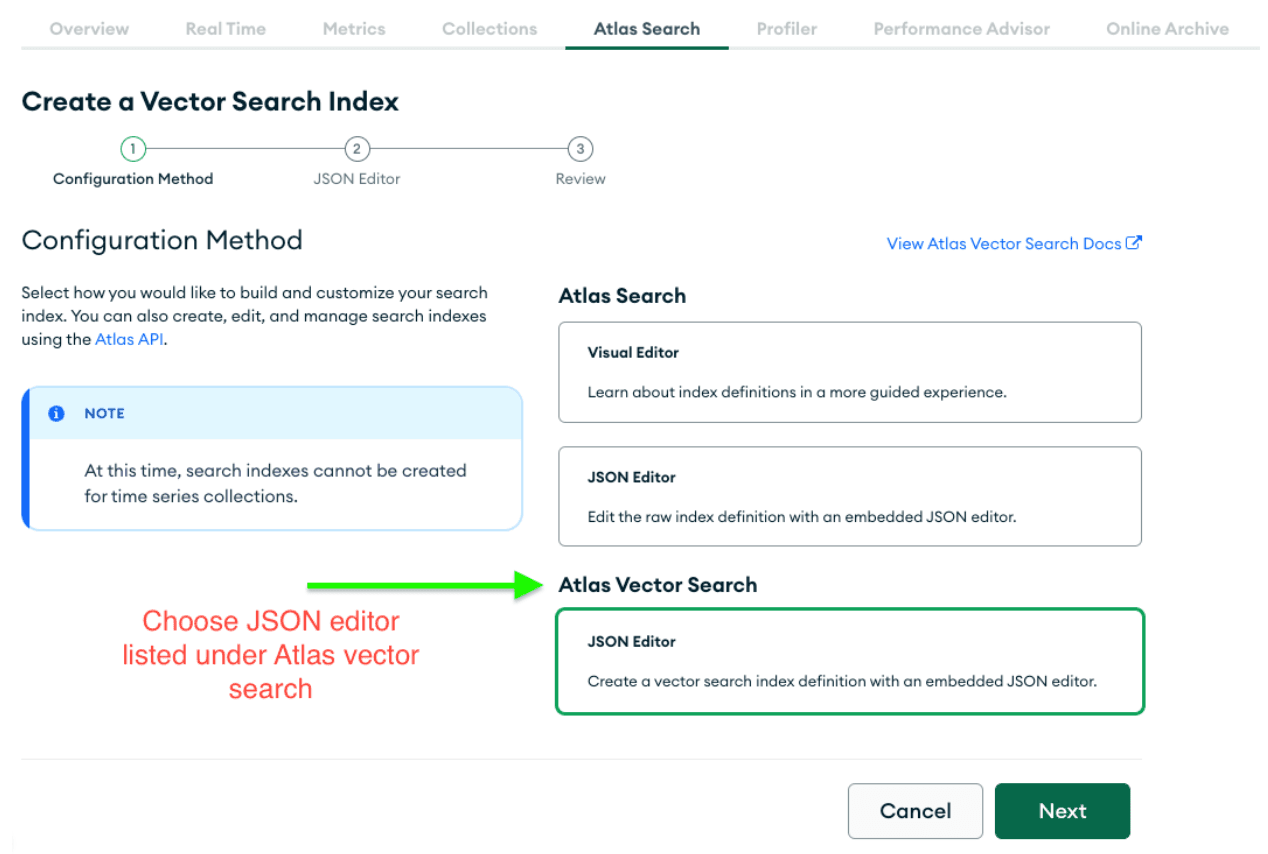Open the Atlas API link
Screen dimensions: 1268x854
pos(129,339)
